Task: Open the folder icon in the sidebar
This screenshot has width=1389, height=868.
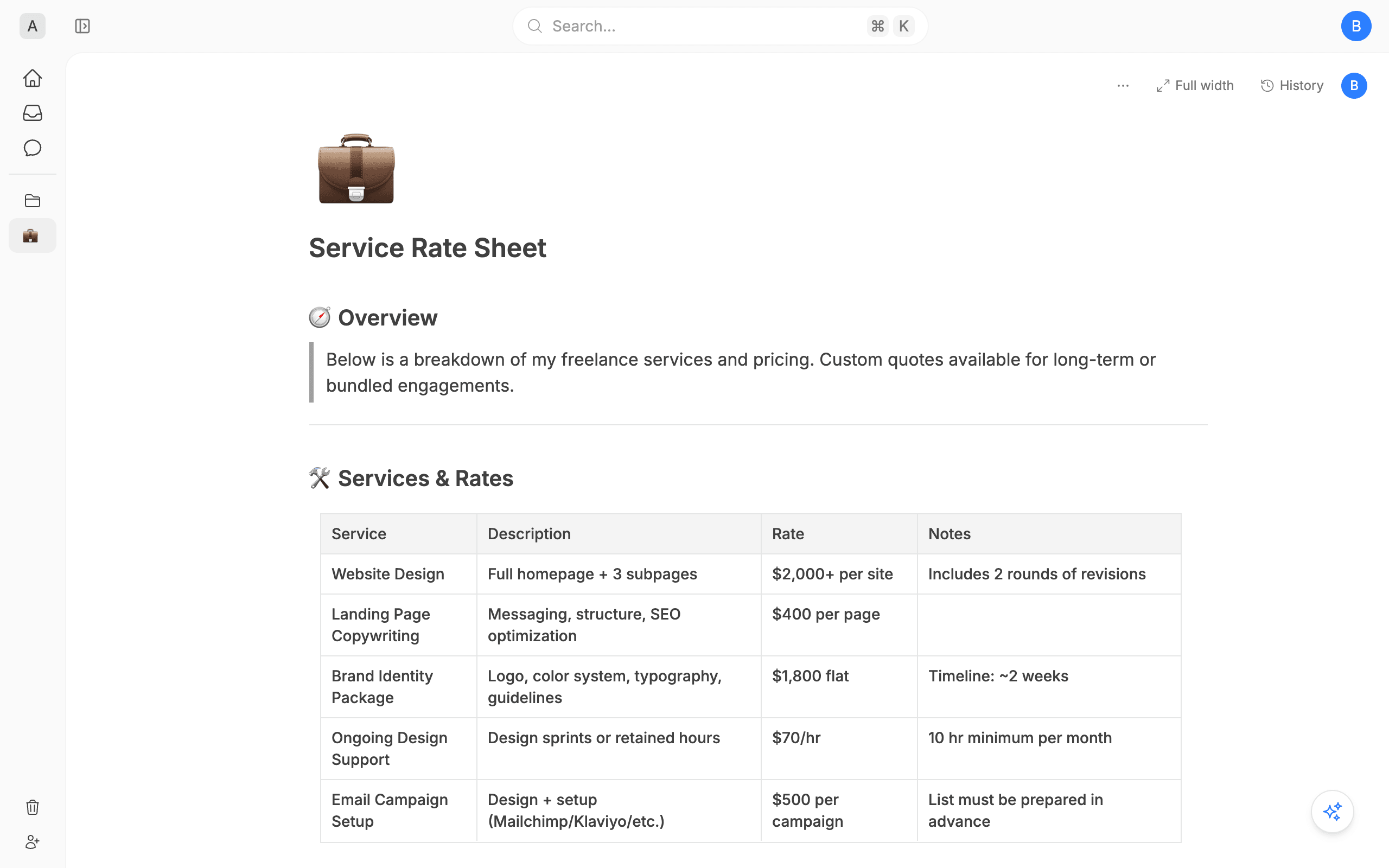Action: 32,200
